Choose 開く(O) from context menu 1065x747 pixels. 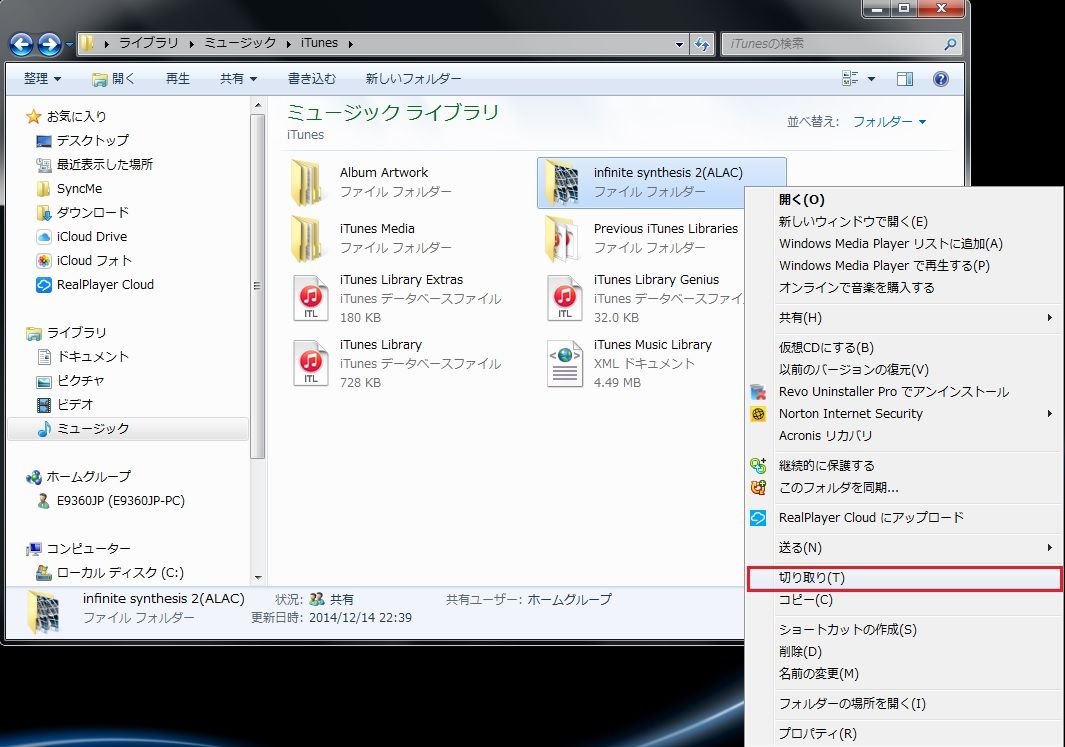tap(905, 200)
